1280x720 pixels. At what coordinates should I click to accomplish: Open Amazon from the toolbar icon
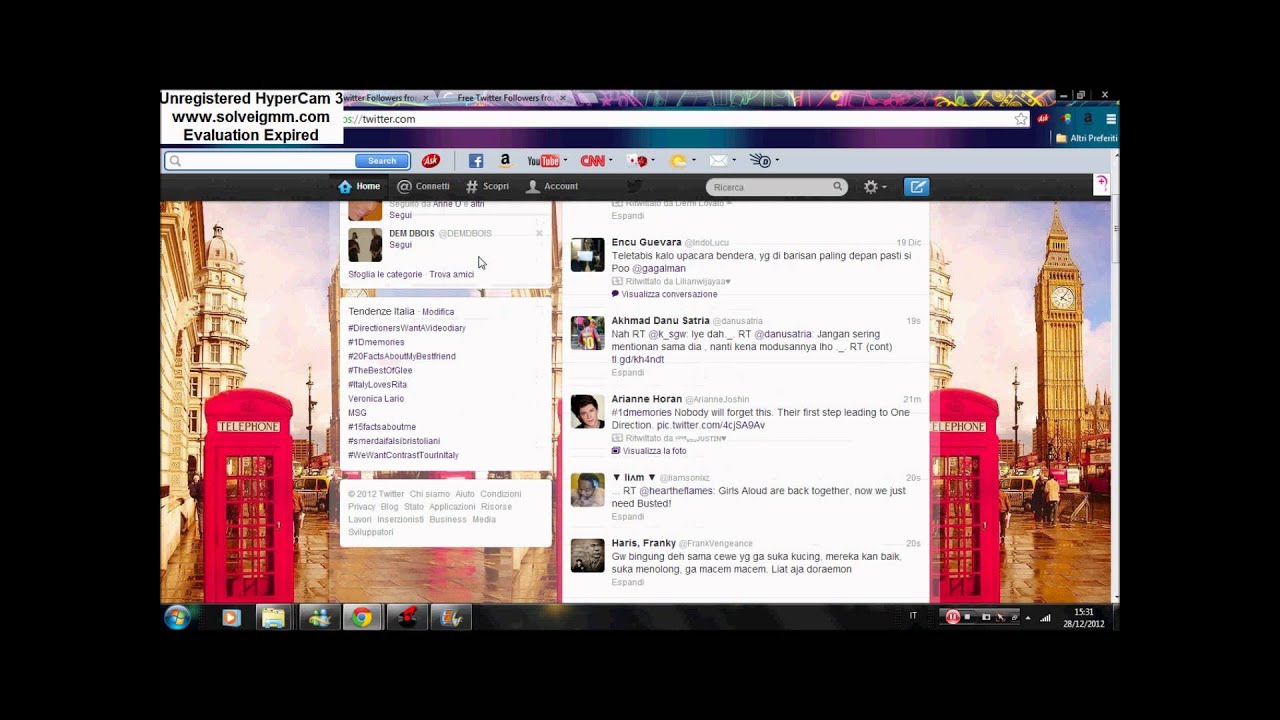pyautogui.click(x=505, y=161)
